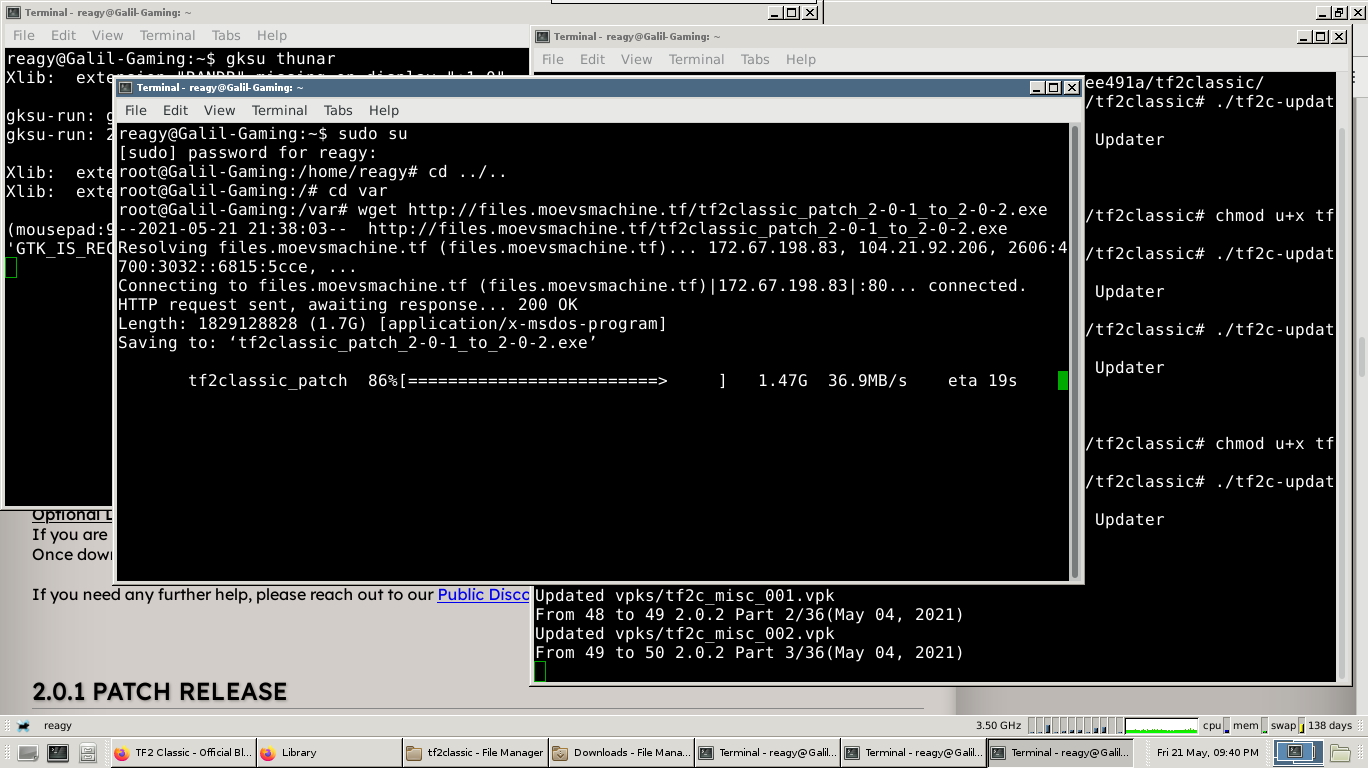This screenshot has width=1368, height=768.
Task: Click the 'Updated vpks/tf2c_misc_002.vpk' line
Action: click(685, 634)
